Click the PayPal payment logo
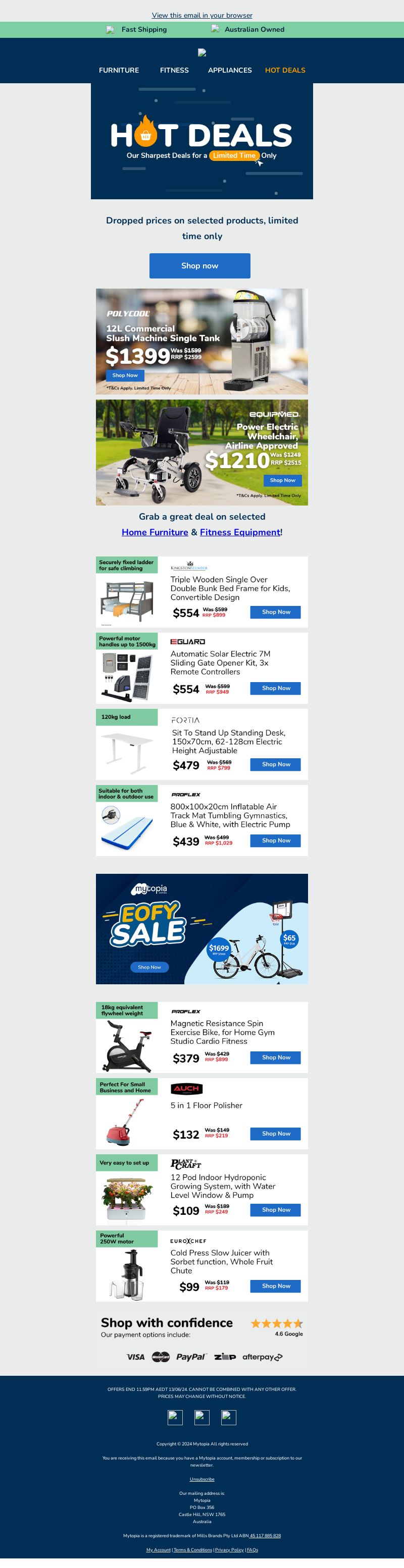 click(191, 1357)
